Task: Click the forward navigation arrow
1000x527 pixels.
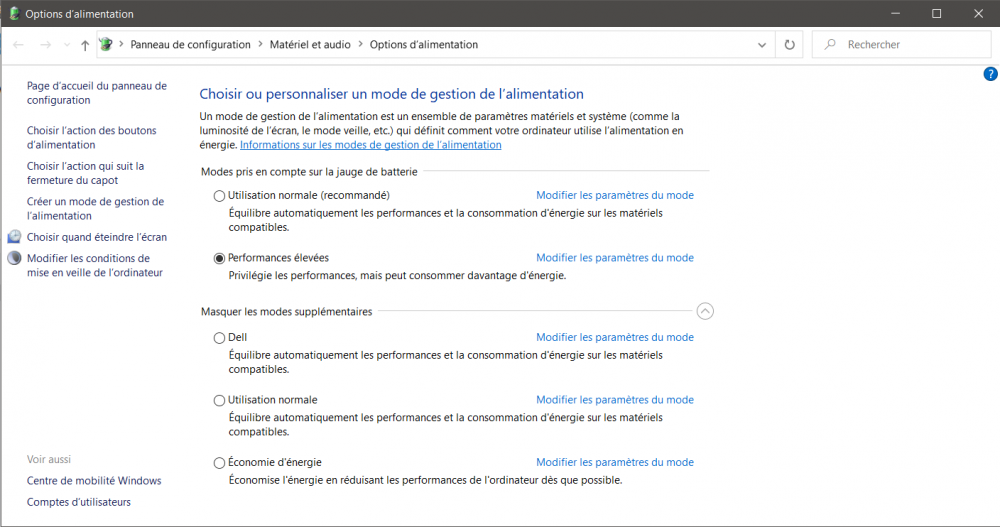Action: point(45,45)
